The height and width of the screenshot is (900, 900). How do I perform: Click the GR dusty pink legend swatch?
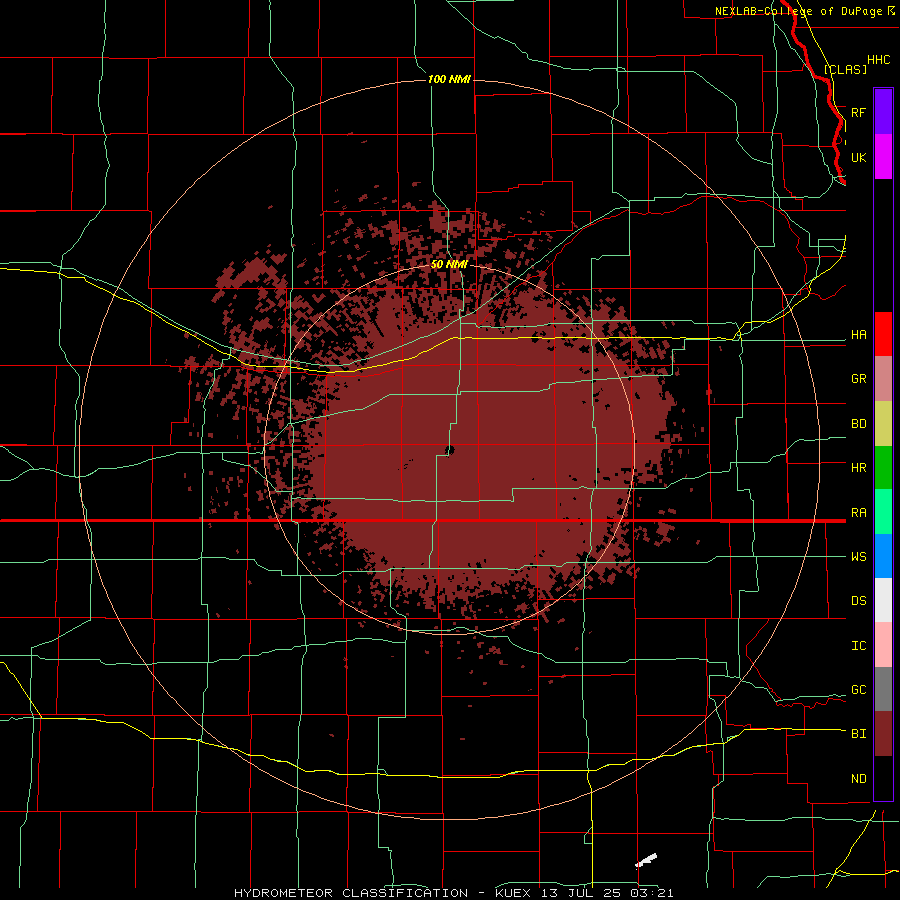[883, 379]
